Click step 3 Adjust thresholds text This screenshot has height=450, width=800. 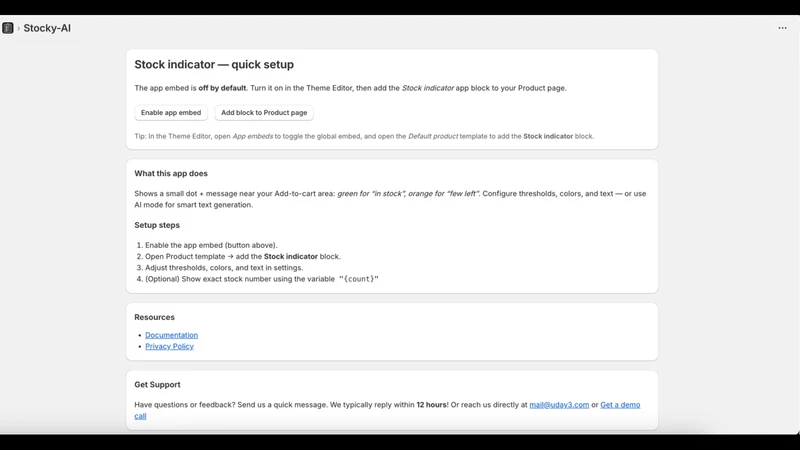pos(224,268)
